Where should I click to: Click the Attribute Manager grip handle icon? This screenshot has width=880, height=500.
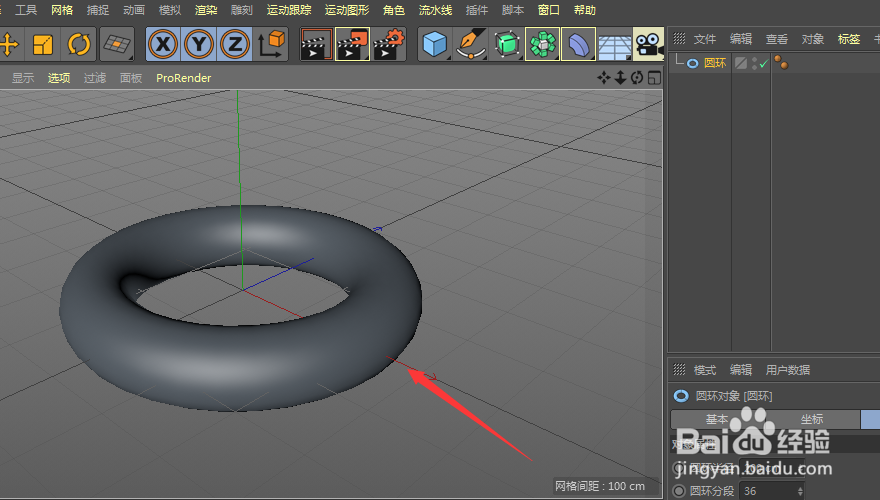click(679, 369)
